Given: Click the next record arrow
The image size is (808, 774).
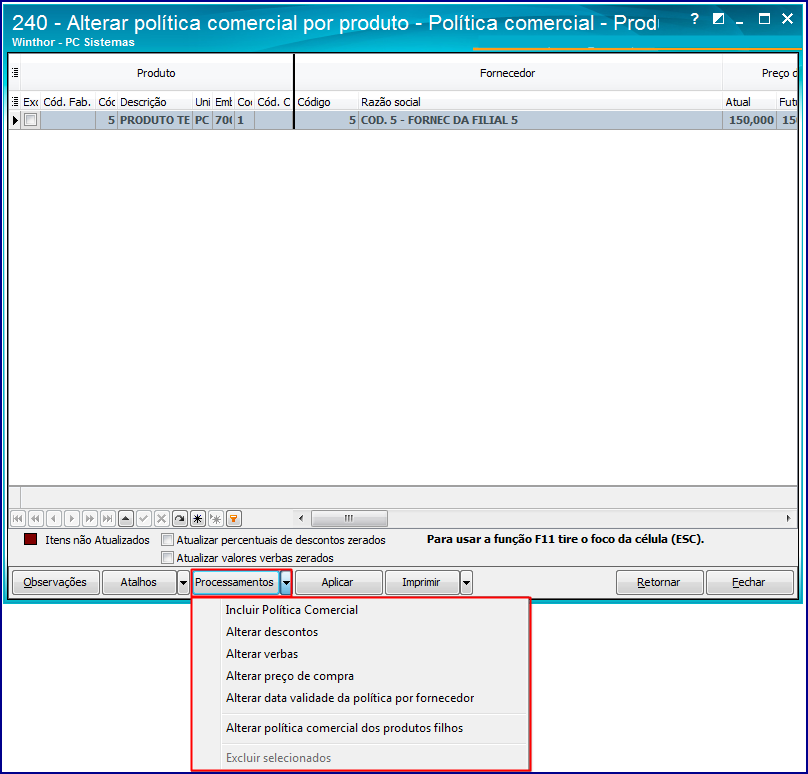Looking at the screenshot, I should (72, 518).
